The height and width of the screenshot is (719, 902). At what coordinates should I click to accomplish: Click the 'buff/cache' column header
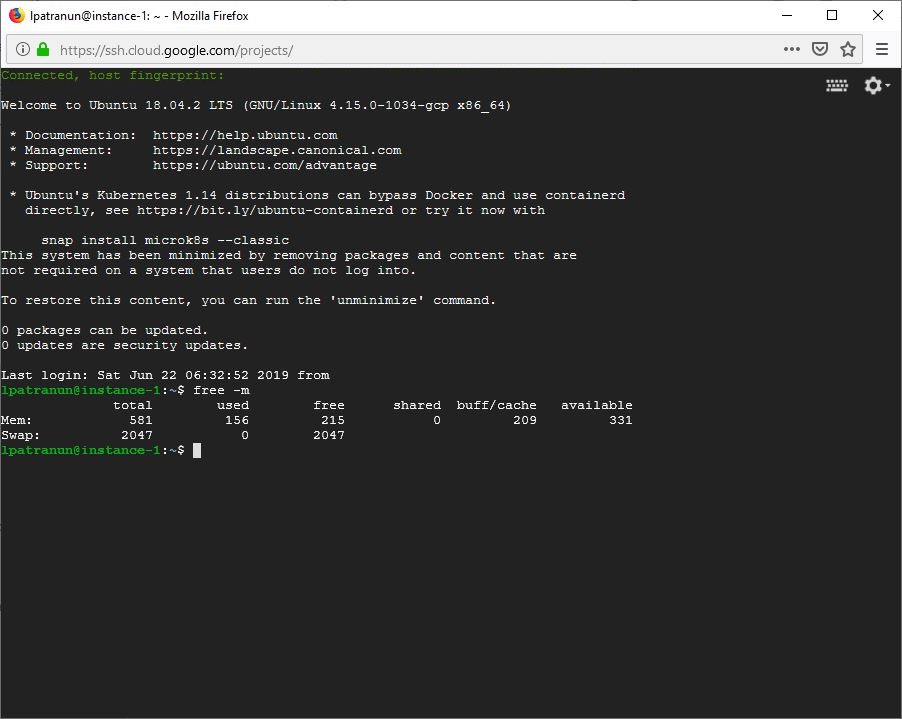tap(496, 405)
